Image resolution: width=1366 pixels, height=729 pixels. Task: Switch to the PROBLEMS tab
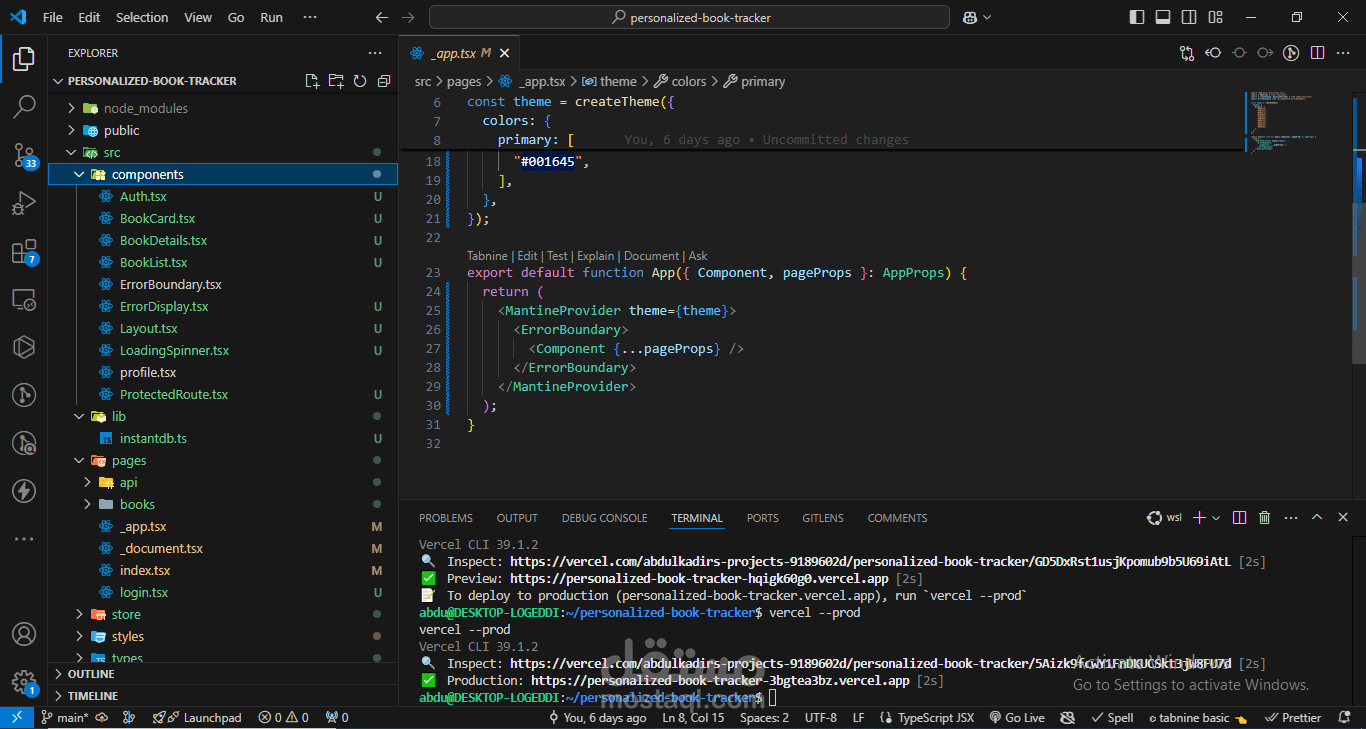tap(445, 518)
